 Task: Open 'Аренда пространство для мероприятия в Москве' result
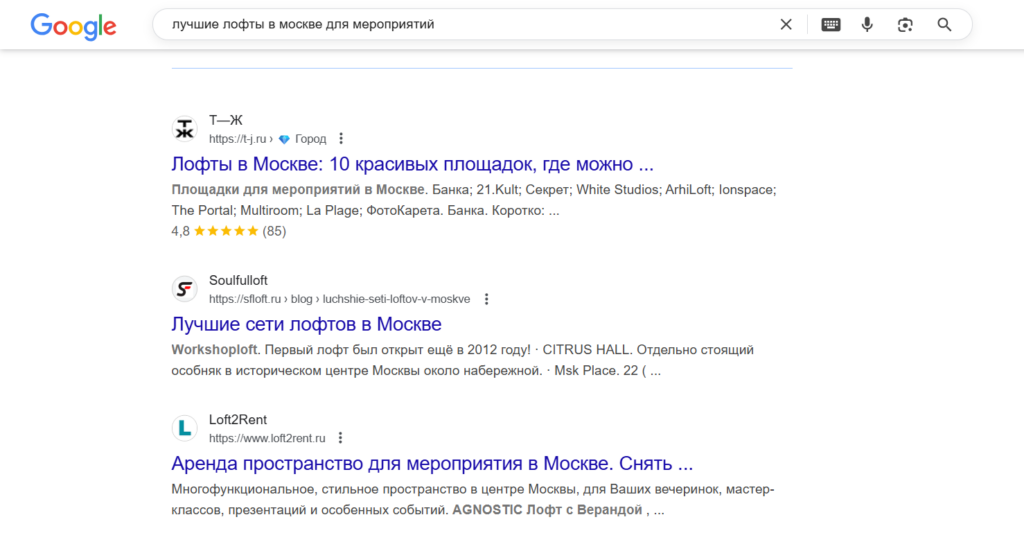(432, 464)
